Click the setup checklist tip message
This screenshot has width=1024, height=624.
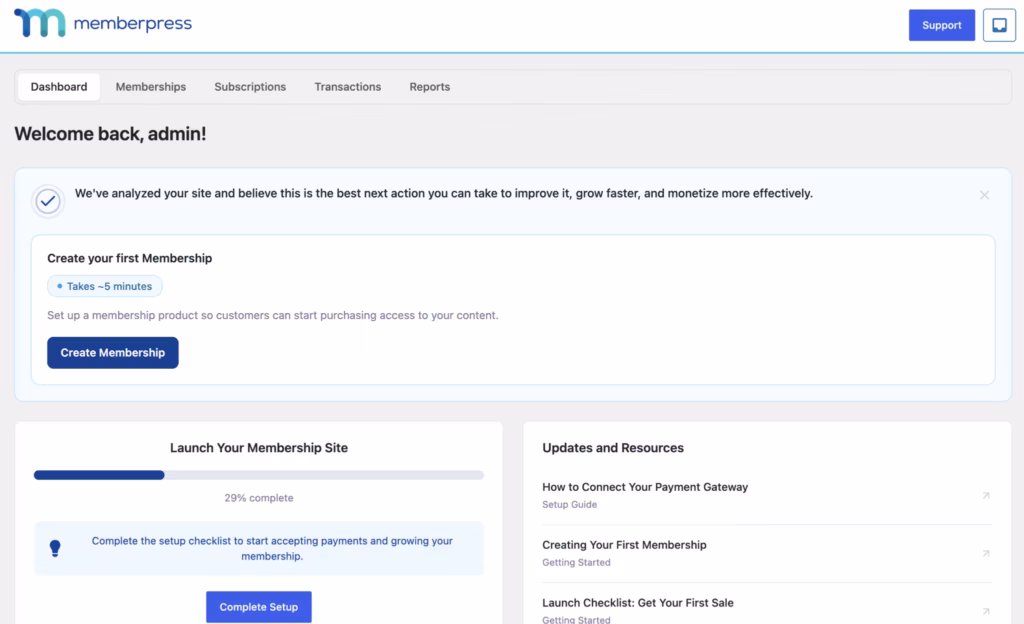pyautogui.click(x=272, y=548)
